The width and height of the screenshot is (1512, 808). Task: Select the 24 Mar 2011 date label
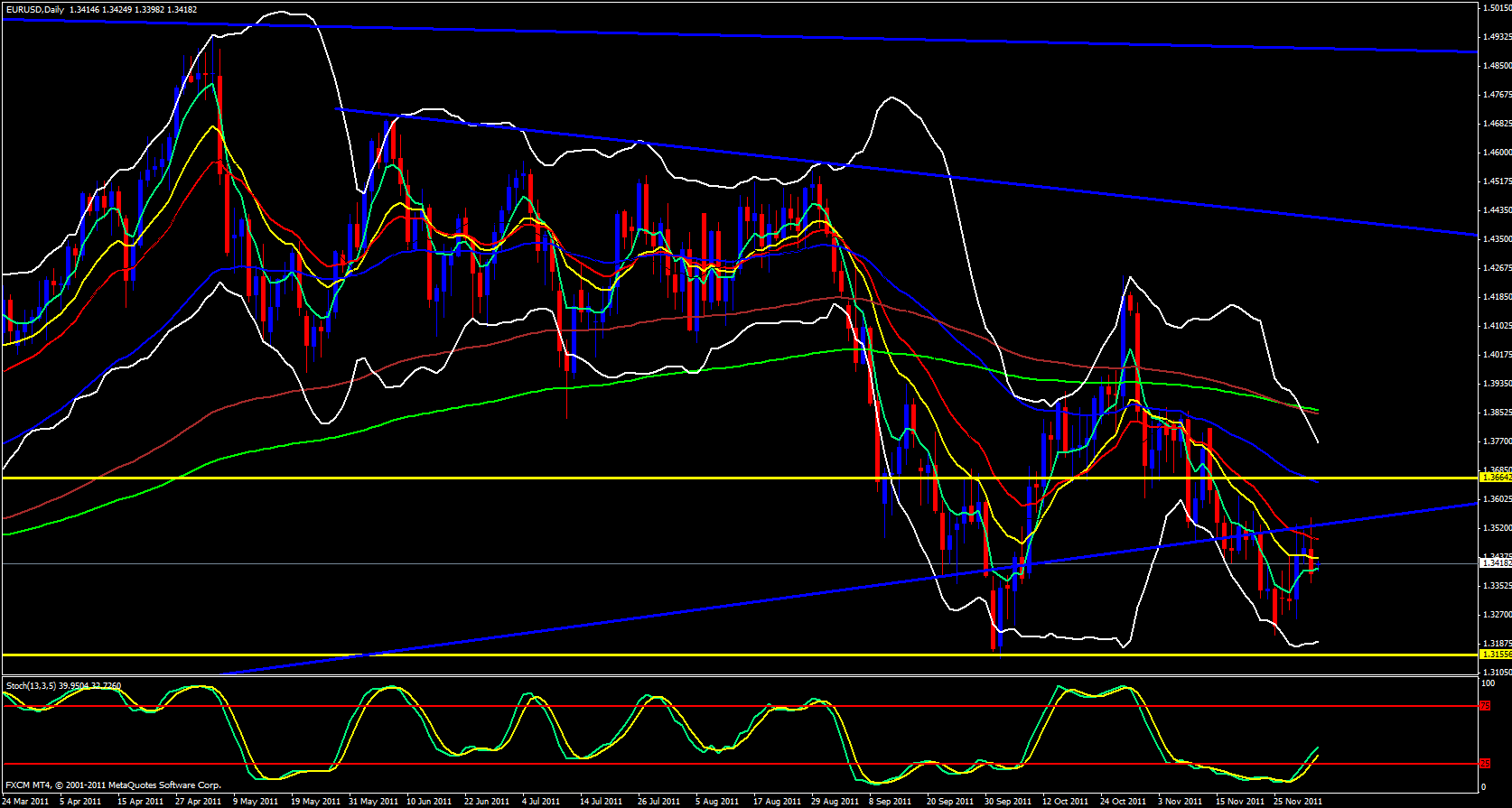pyautogui.click(x=27, y=801)
